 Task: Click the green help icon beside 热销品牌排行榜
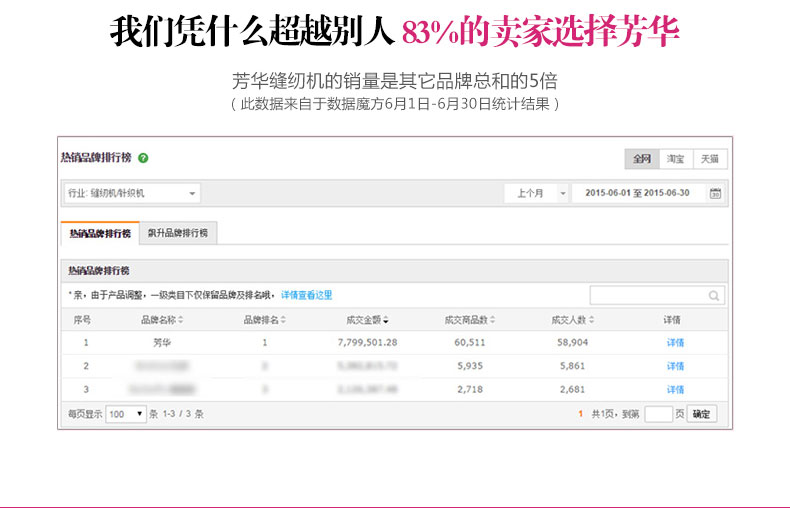[x=143, y=158]
